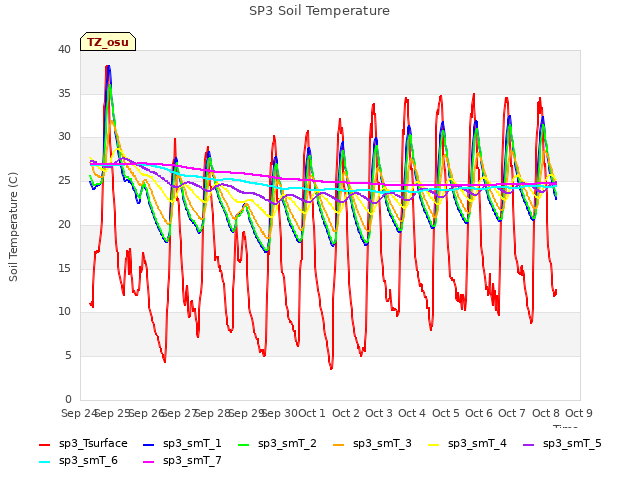Viewport: 640px width, 480px height.
Task: Toggle sp3_smT_2 legend entry
Action: click(x=277, y=444)
